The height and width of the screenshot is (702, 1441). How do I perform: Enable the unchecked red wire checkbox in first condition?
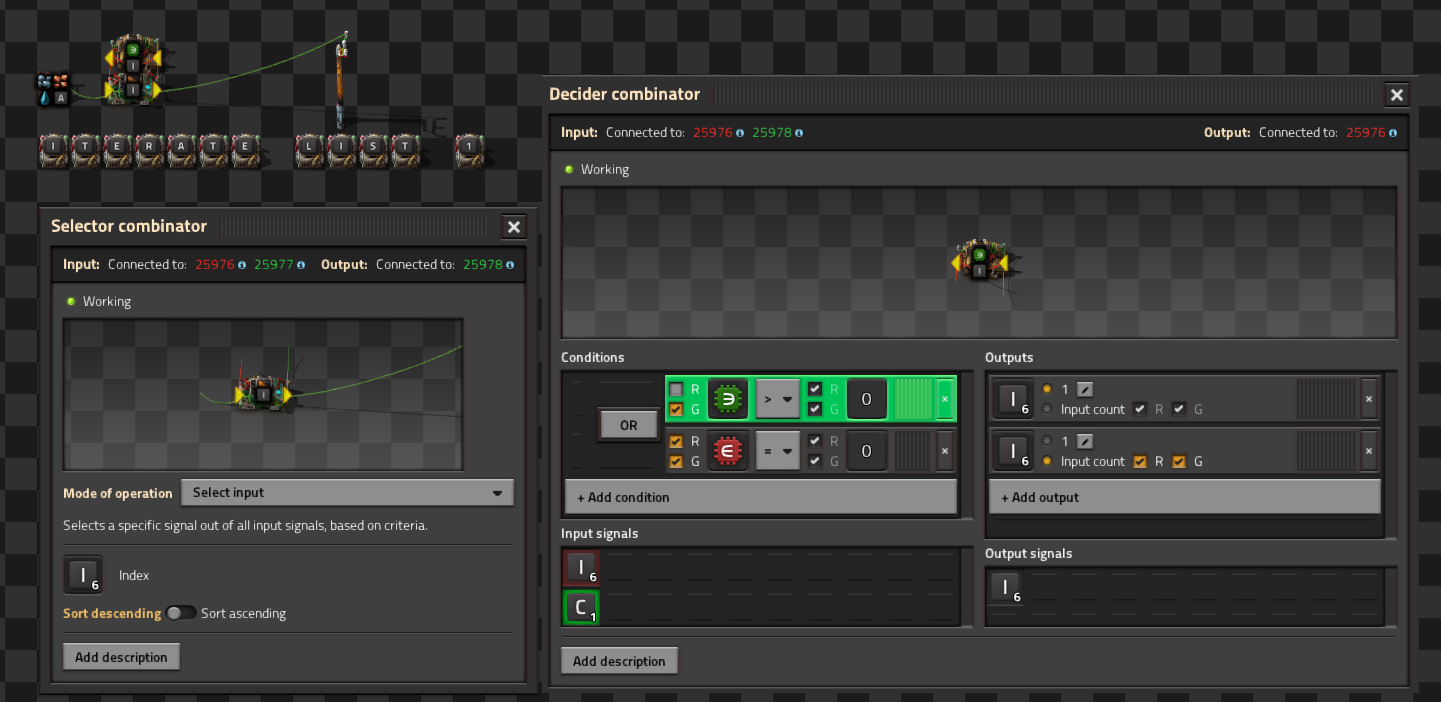click(x=677, y=389)
